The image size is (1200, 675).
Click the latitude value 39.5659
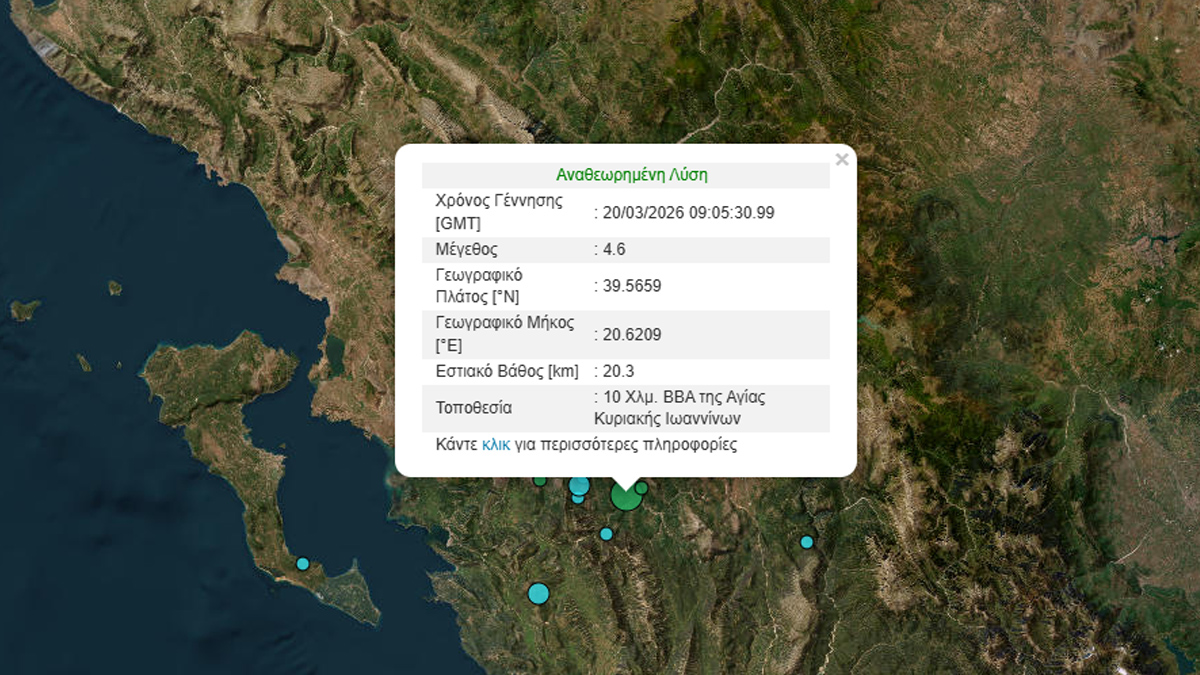(631, 286)
